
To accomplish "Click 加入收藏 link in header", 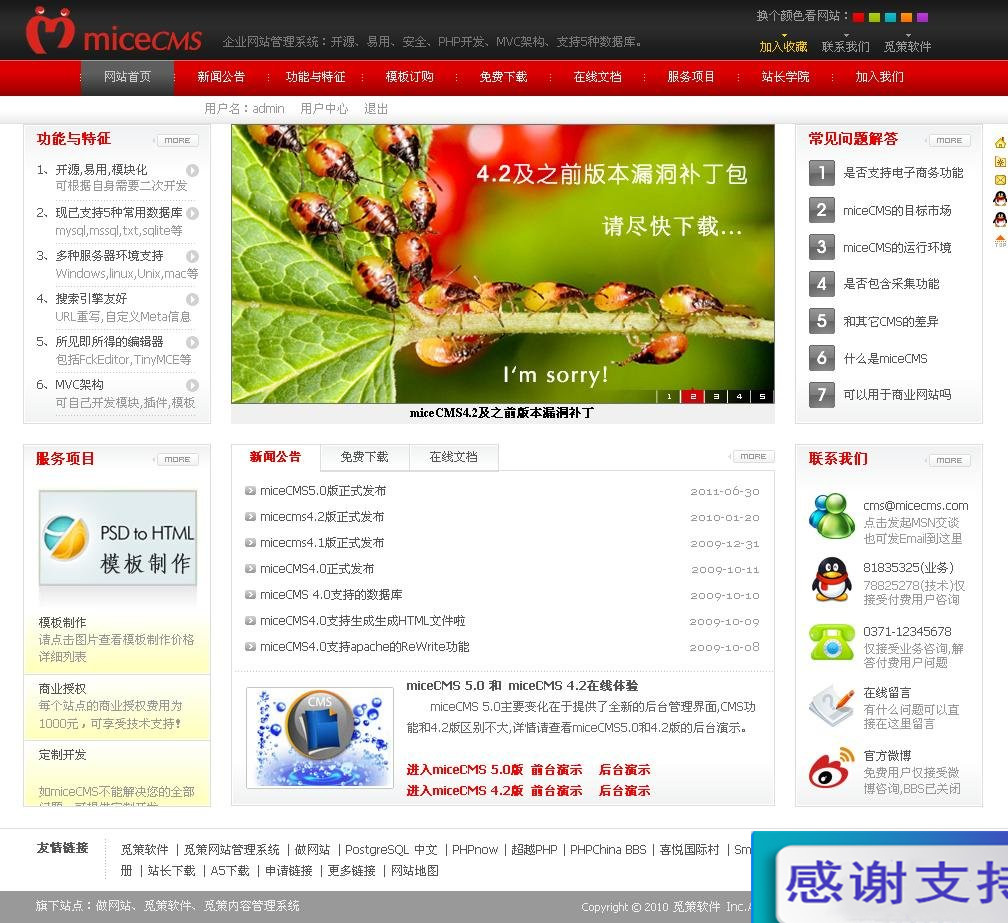I will [x=783, y=46].
